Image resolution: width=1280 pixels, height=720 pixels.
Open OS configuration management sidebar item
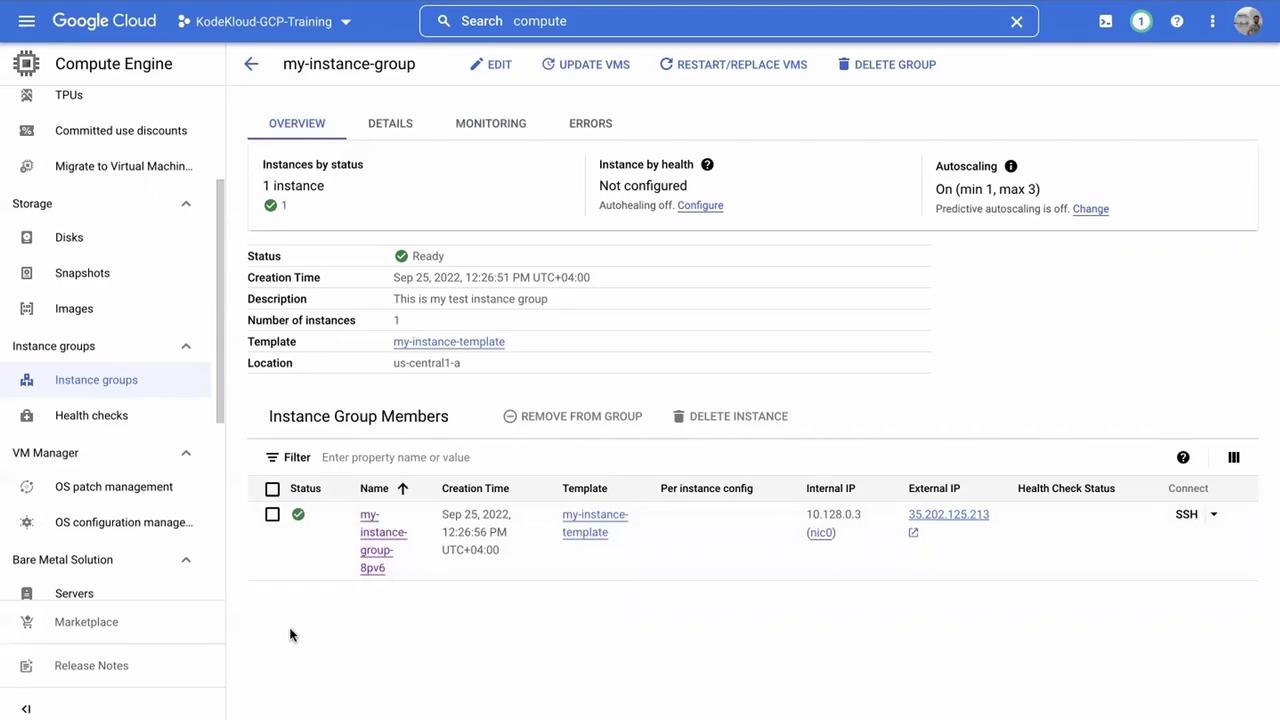106,522
